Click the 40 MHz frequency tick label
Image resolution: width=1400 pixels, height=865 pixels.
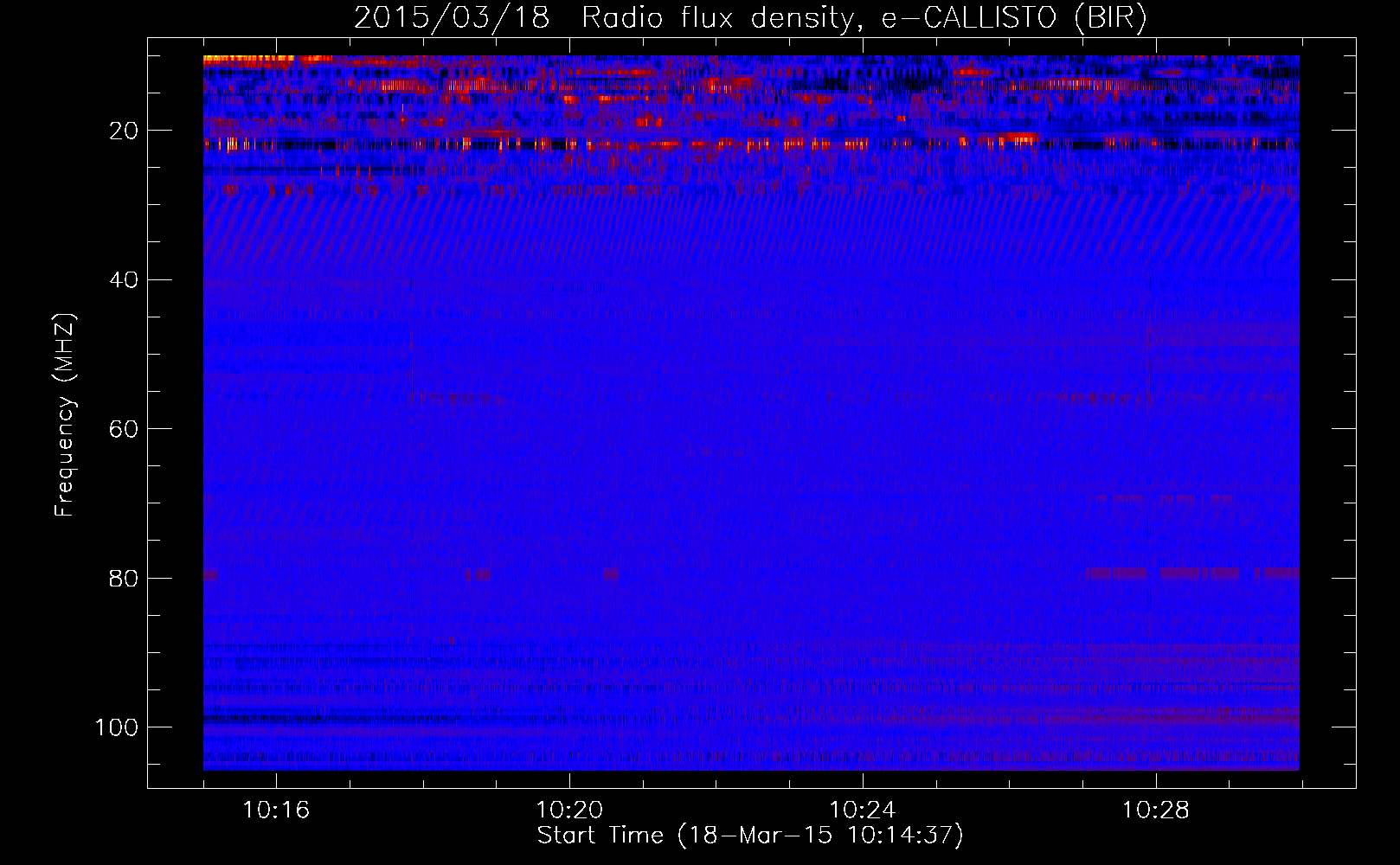124,280
